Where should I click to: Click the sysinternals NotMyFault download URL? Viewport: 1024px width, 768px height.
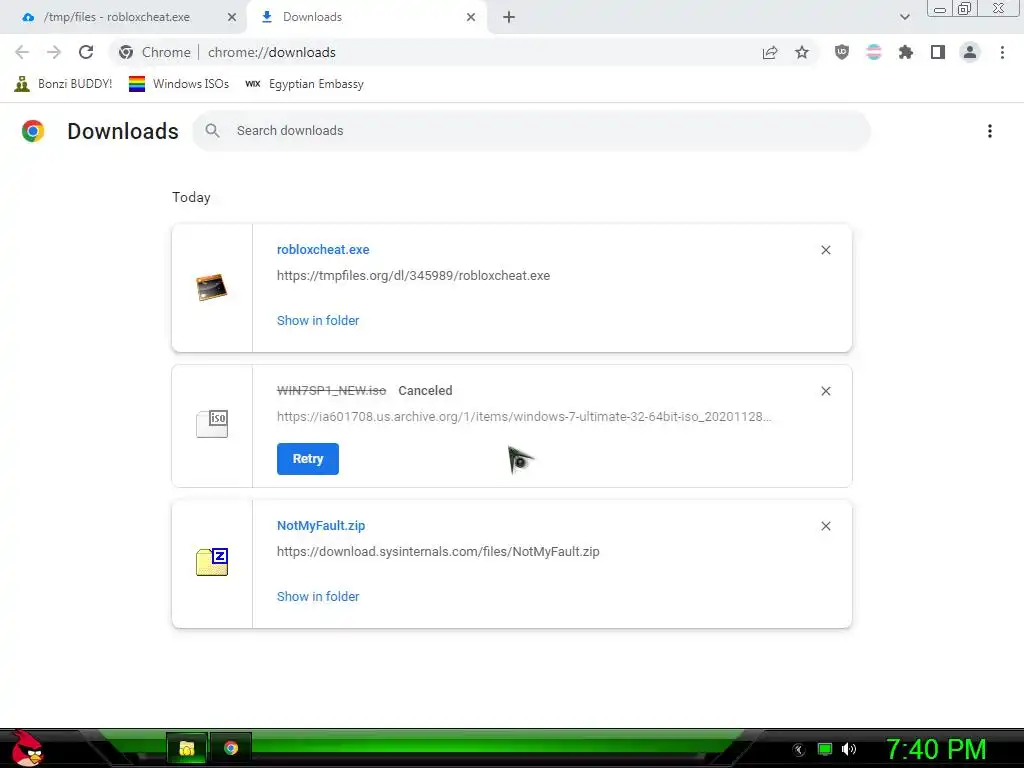coord(438,552)
